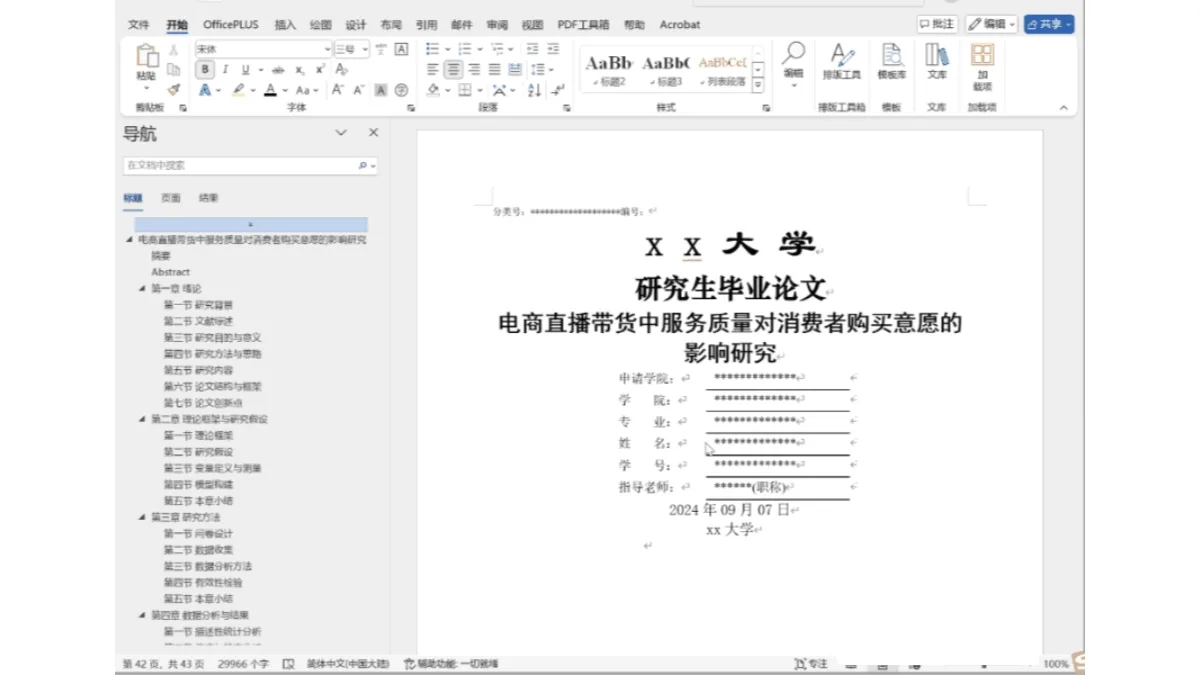Click the Shrink Font icon
Viewport: 1200px width, 675px height.
click(358, 90)
